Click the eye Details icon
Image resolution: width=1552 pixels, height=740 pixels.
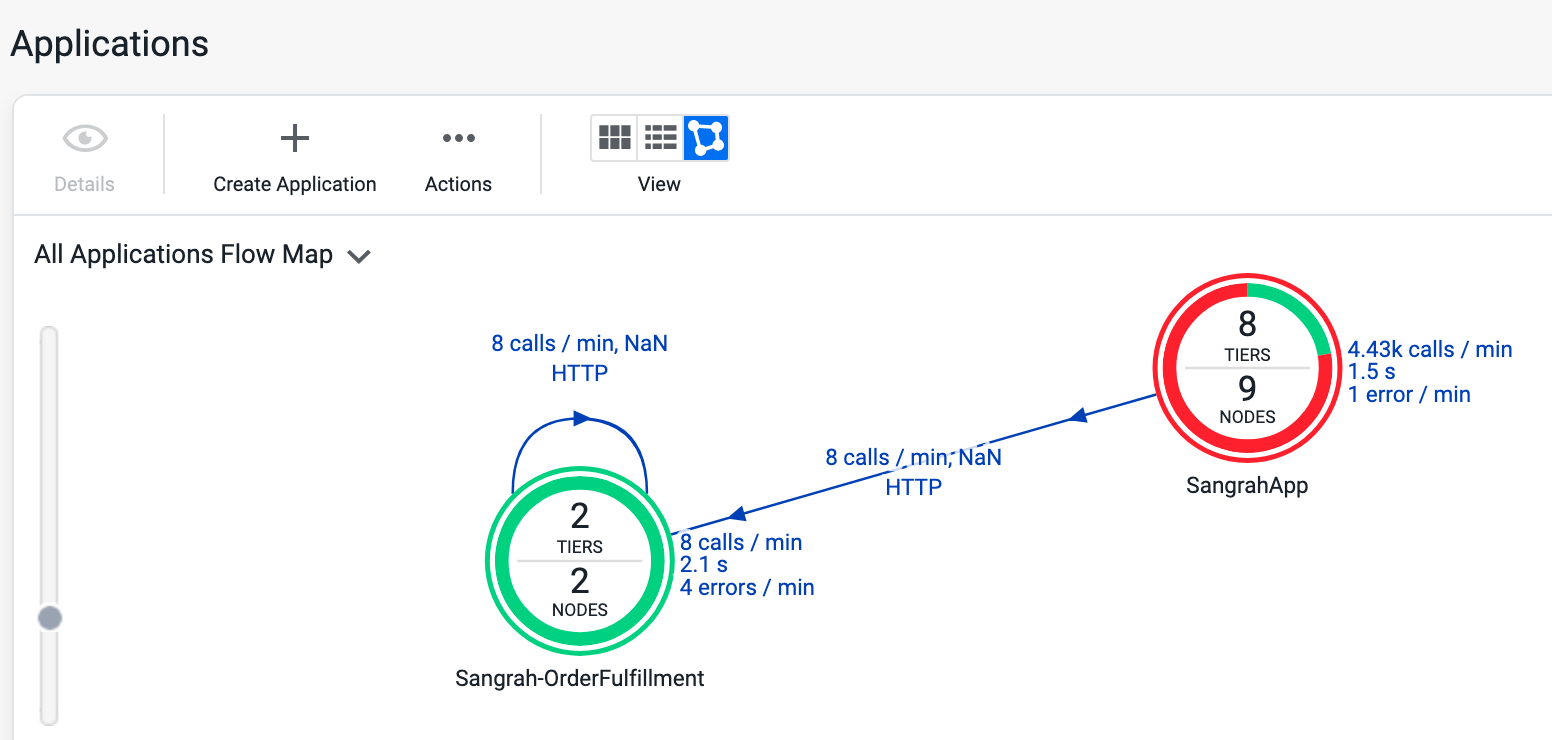(84, 138)
